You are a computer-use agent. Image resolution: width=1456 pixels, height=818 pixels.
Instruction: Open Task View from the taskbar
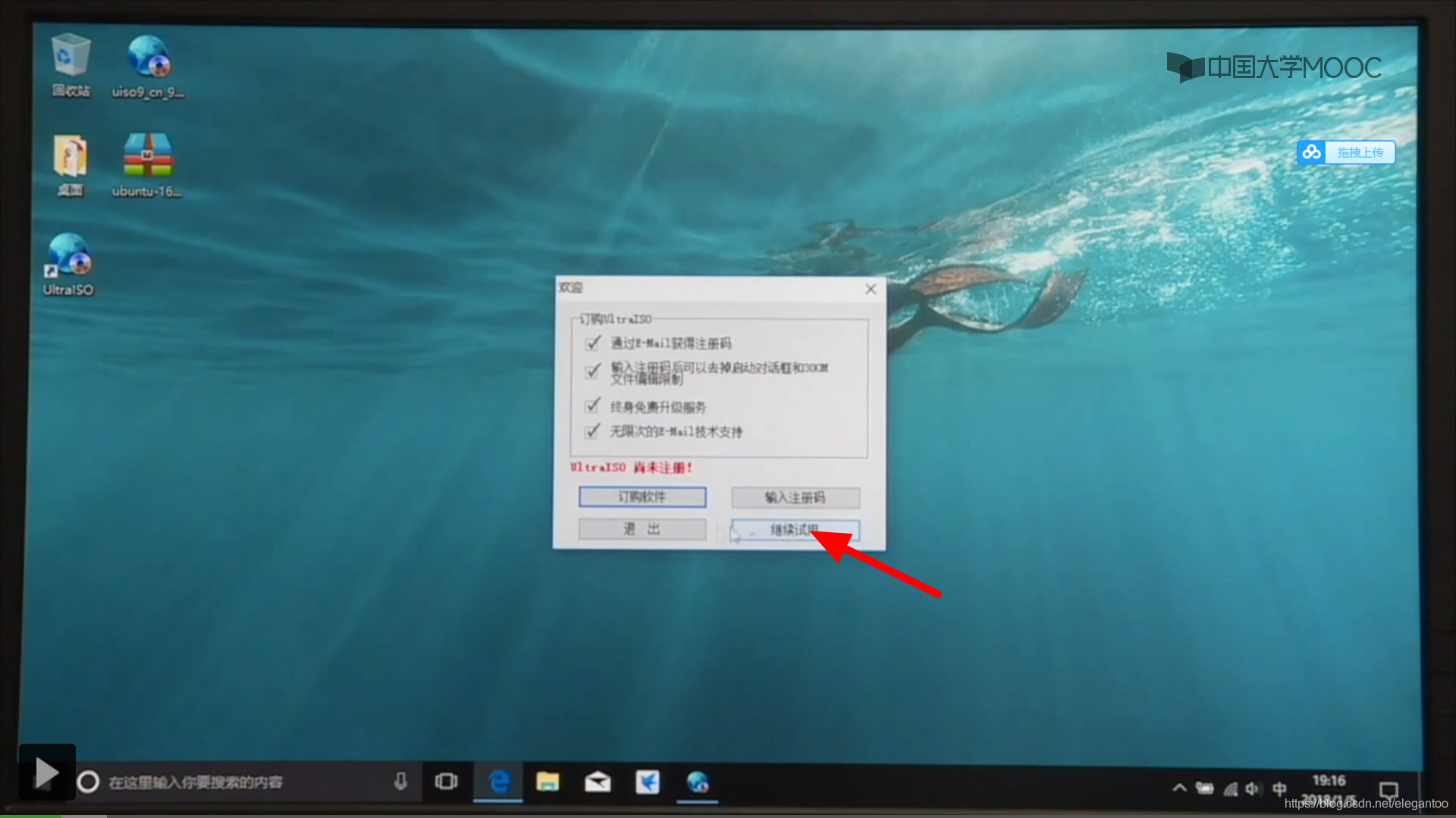446,781
